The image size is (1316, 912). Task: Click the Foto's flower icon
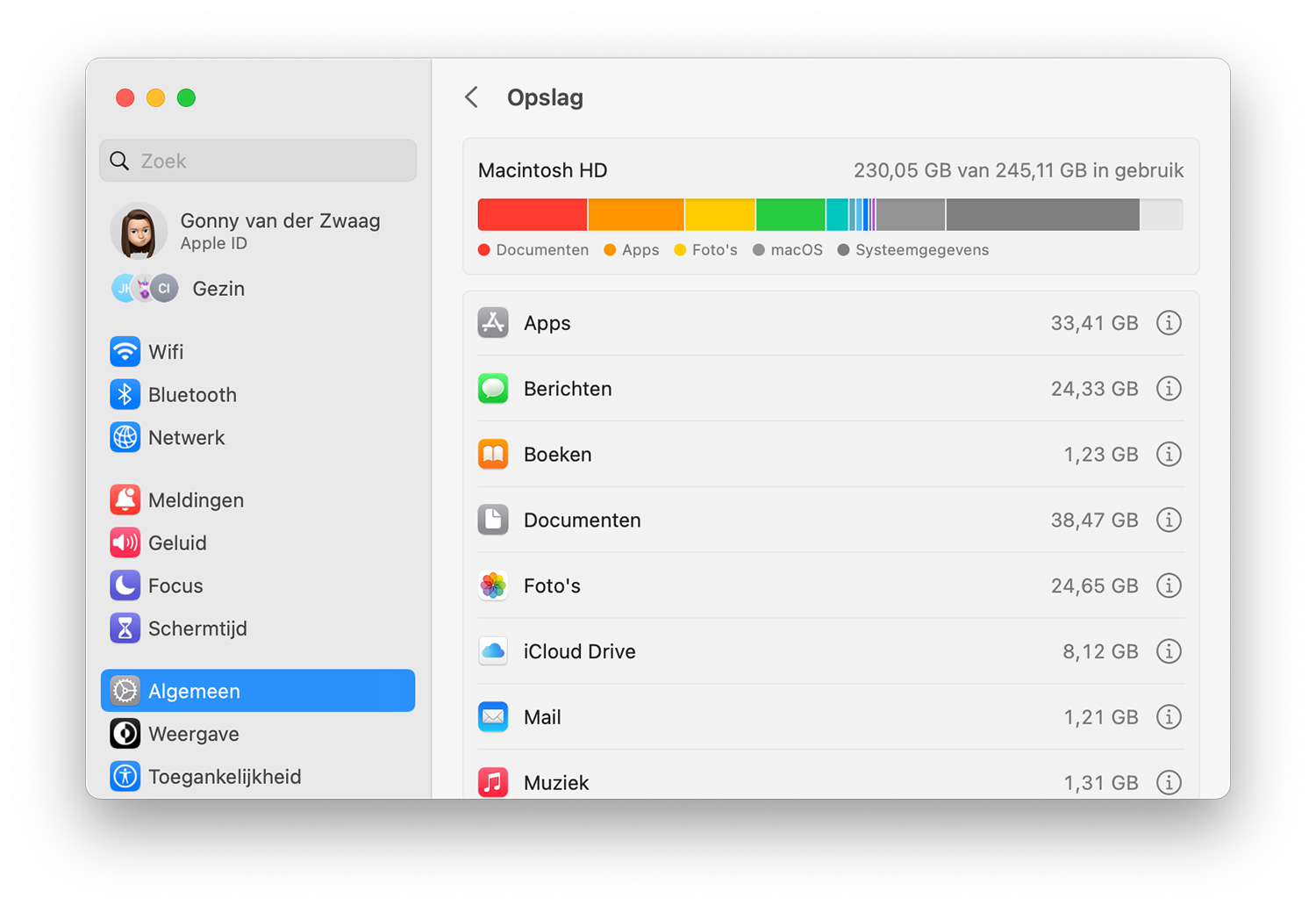[x=493, y=585]
